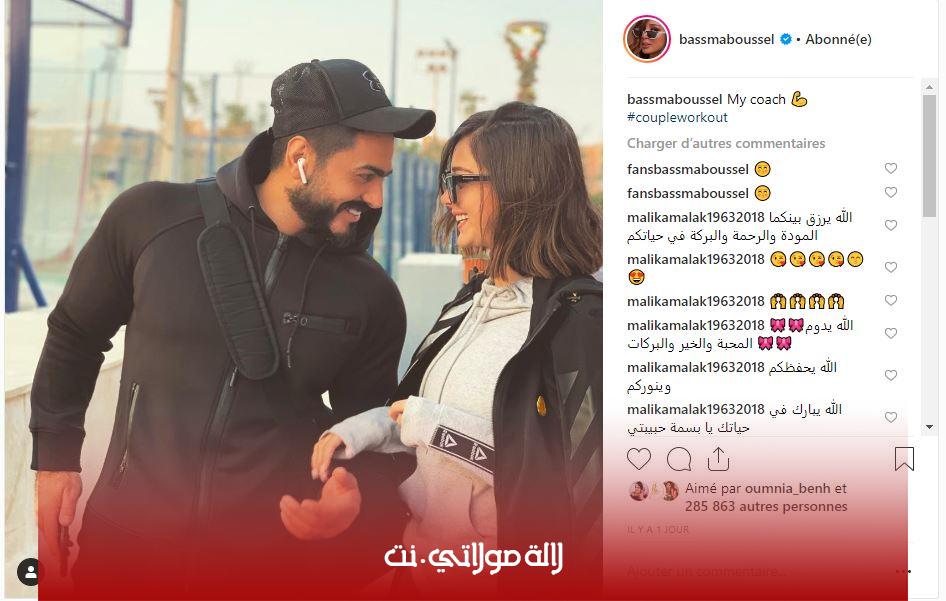Like the malikamalak19632018 praying hands comment
This screenshot has height=601, width=946.
point(890,300)
